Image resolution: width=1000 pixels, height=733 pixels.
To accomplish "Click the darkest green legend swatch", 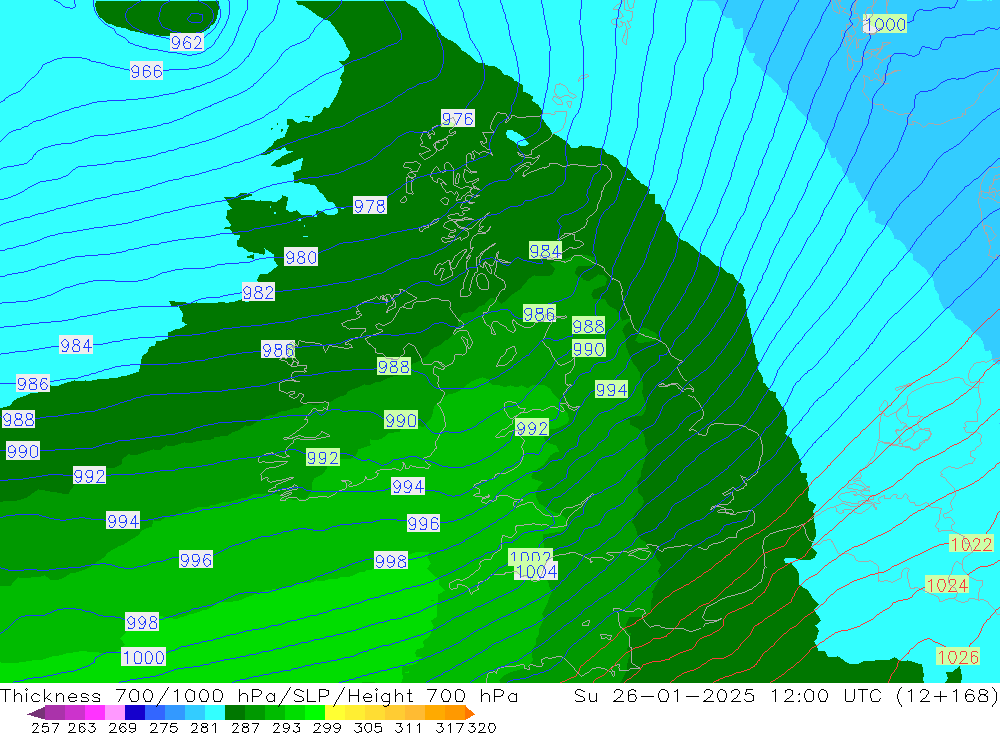I will pos(235,712).
